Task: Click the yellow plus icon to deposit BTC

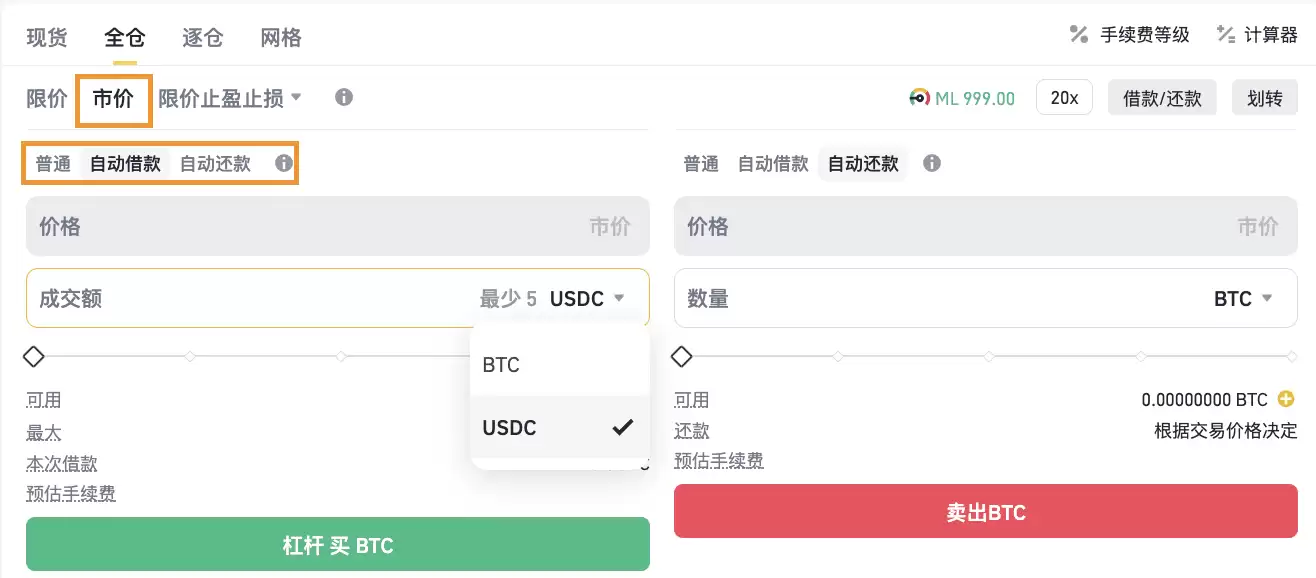Action: [1285, 399]
